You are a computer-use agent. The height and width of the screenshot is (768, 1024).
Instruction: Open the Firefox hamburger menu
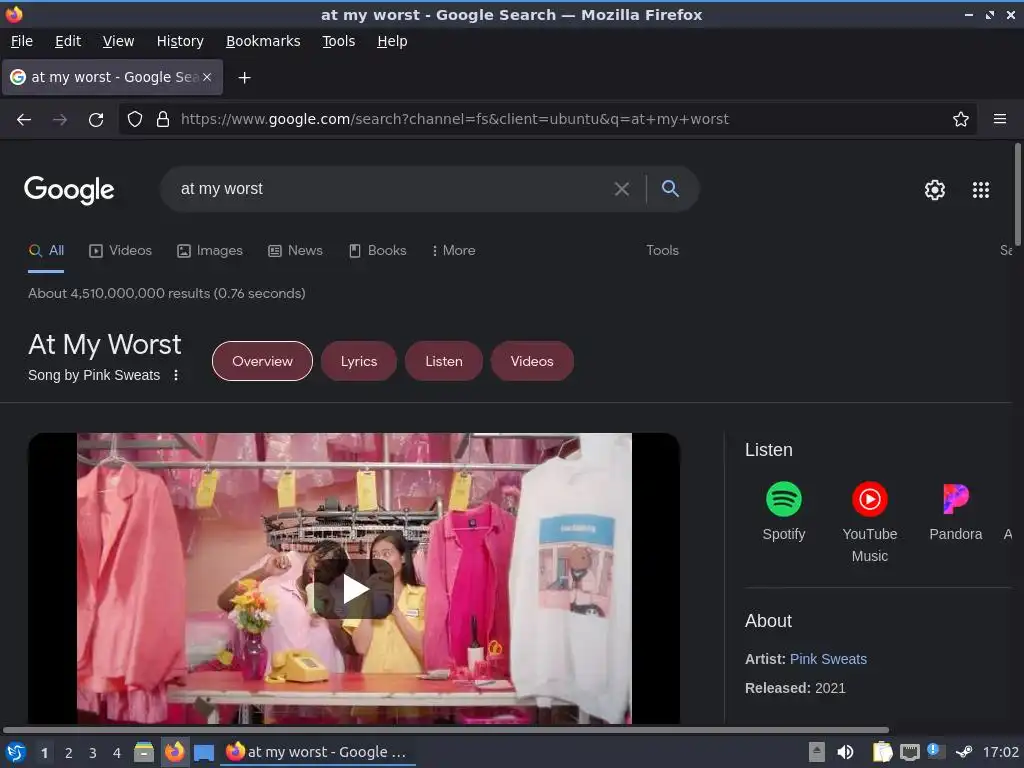coord(999,120)
